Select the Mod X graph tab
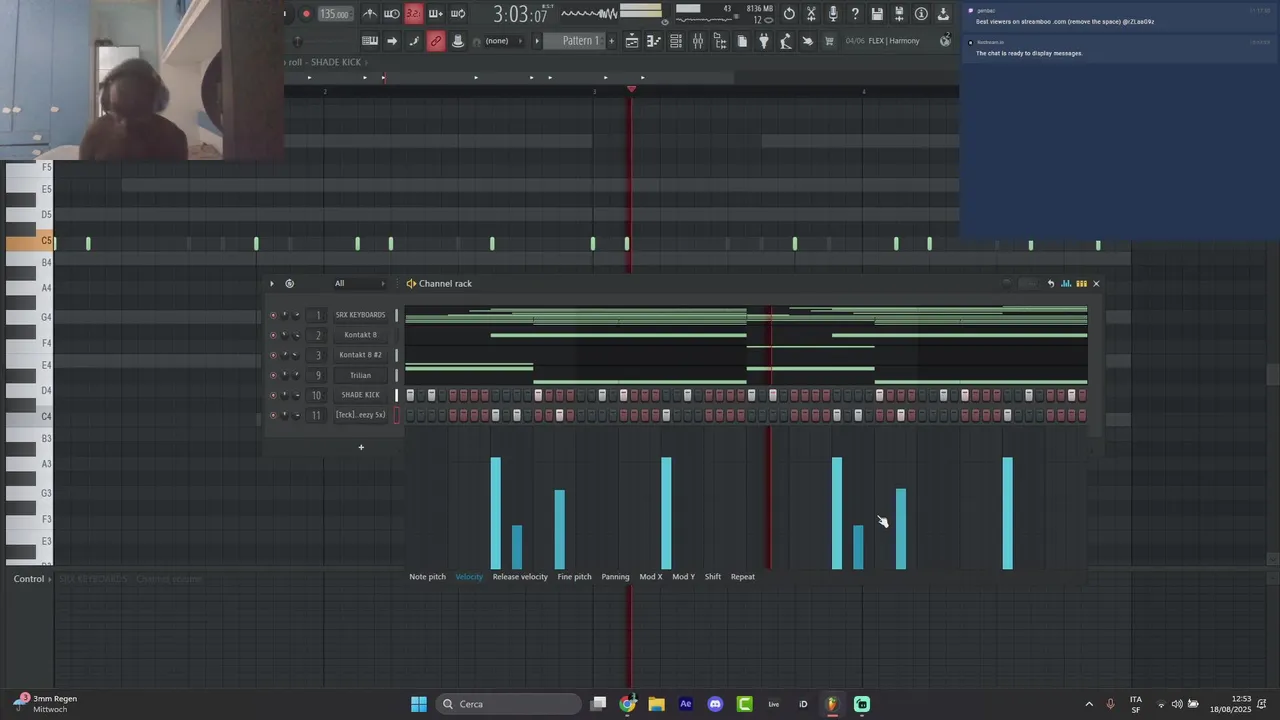1280x720 pixels. click(x=651, y=577)
